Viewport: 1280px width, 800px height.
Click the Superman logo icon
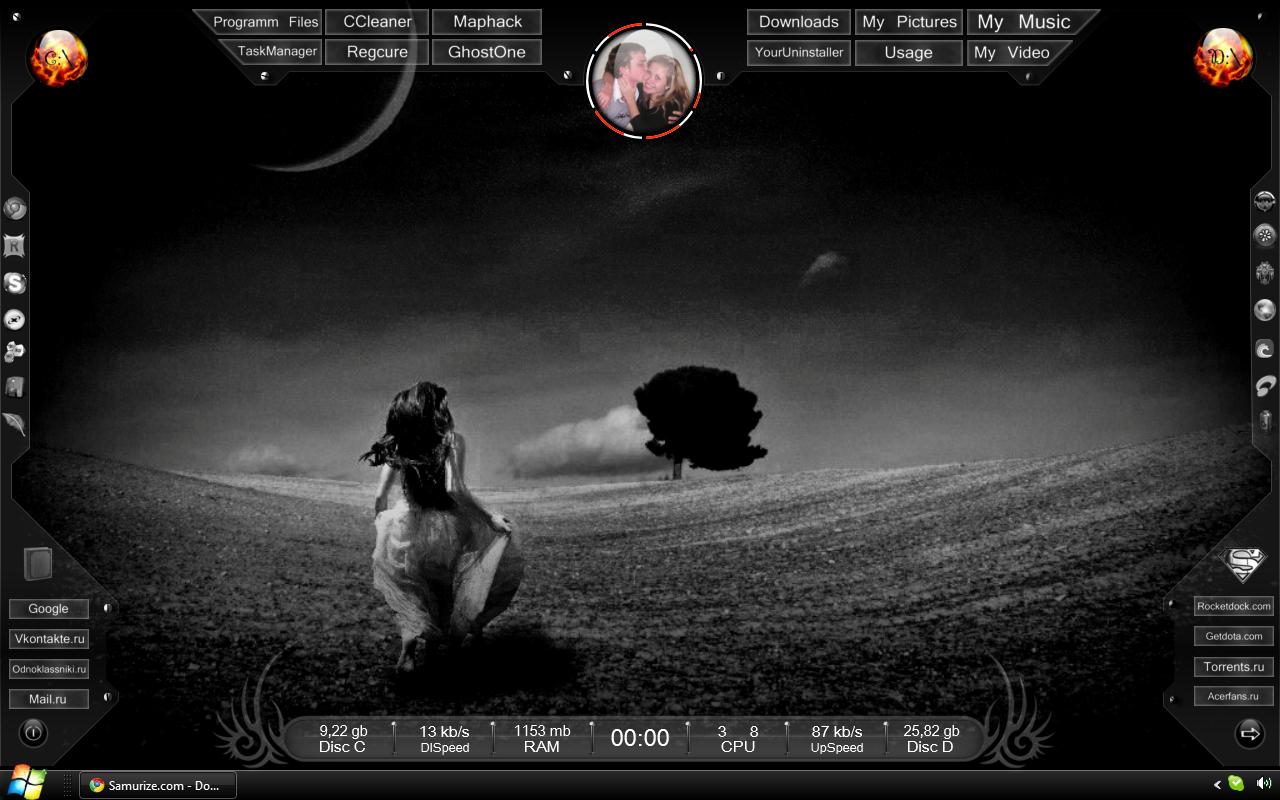click(1244, 566)
